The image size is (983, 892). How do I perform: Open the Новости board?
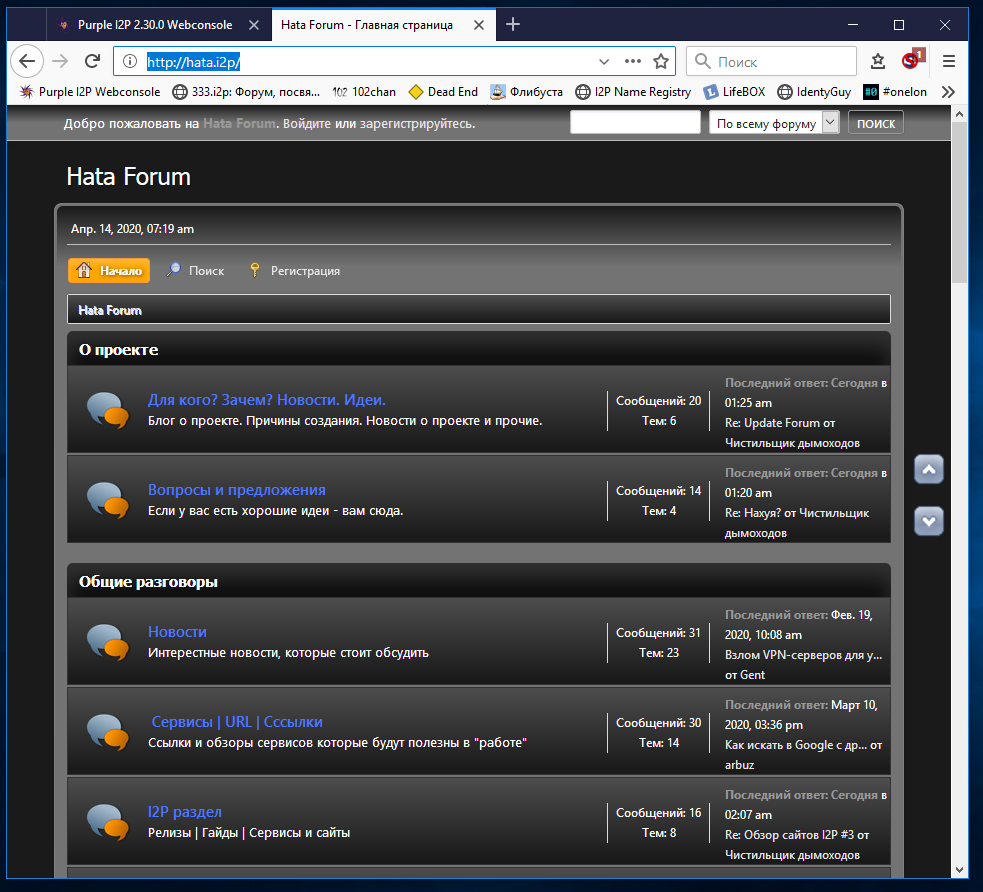pyautogui.click(x=177, y=632)
